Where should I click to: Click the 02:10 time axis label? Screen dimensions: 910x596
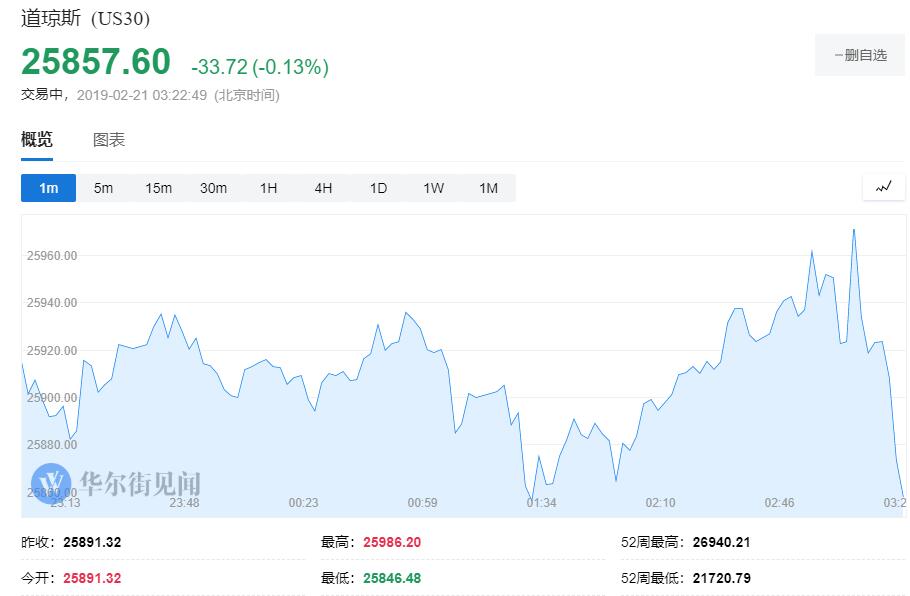(x=660, y=502)
